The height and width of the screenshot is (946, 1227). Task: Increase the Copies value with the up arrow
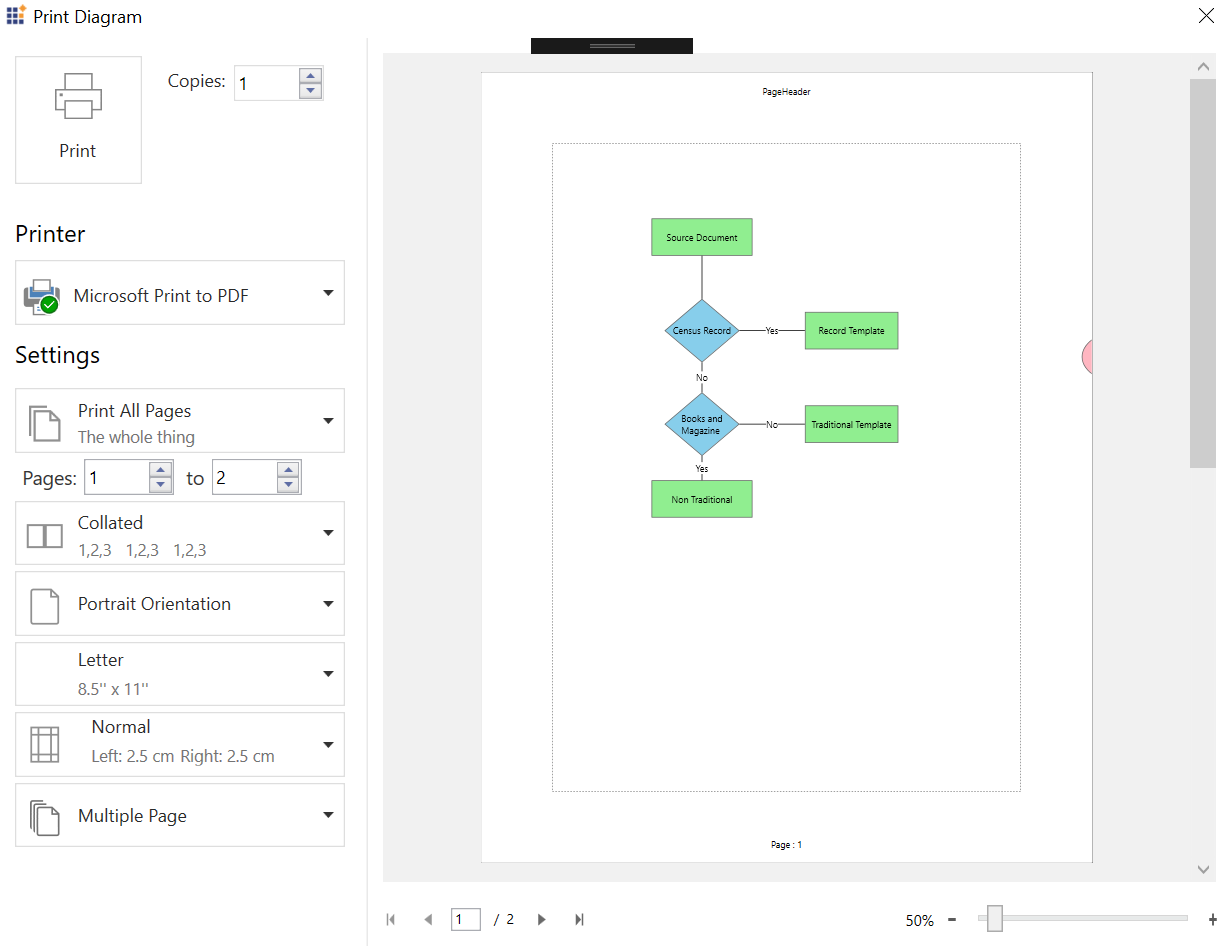(311, 76)
